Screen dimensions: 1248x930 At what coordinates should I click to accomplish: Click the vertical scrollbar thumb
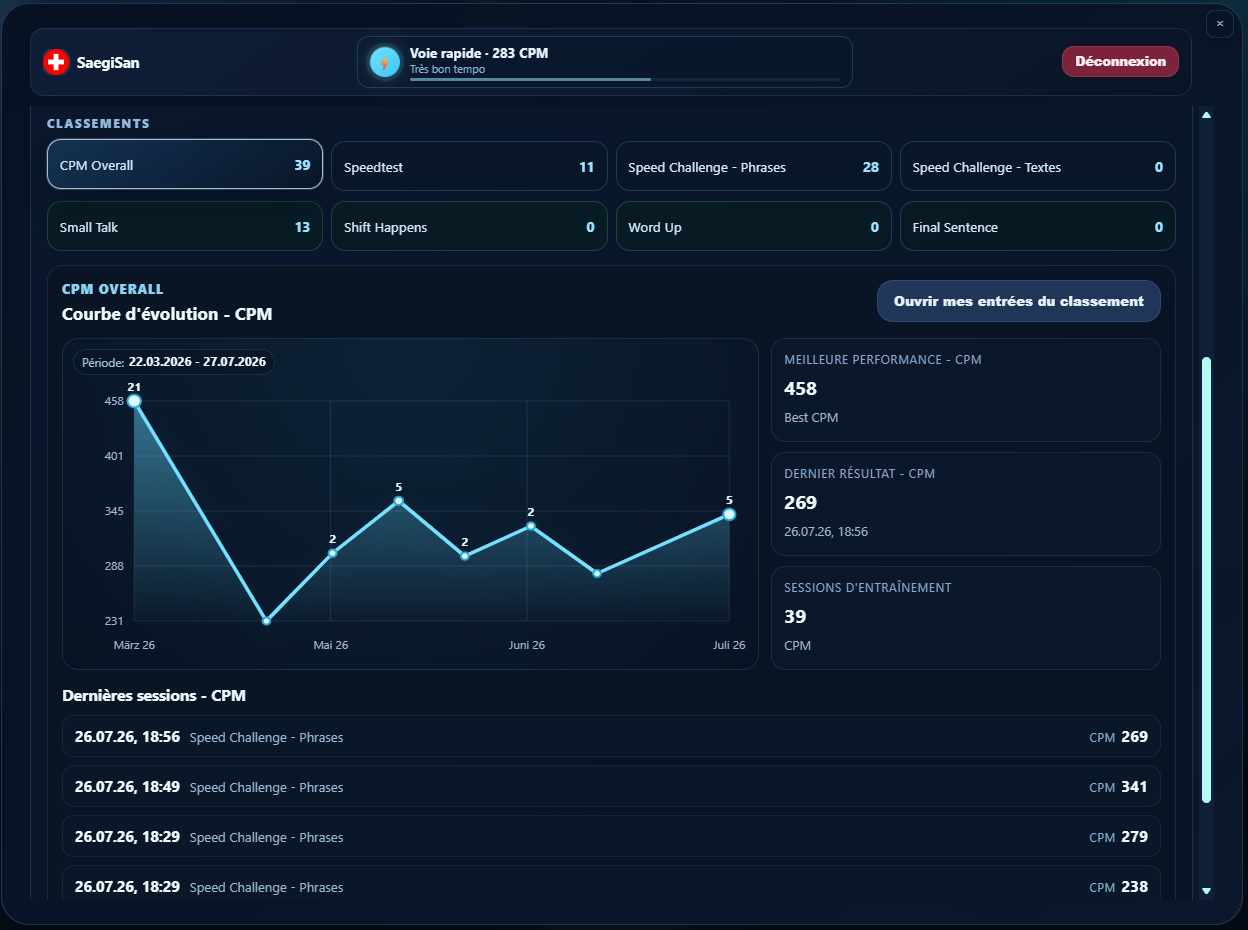point(1206,580)
